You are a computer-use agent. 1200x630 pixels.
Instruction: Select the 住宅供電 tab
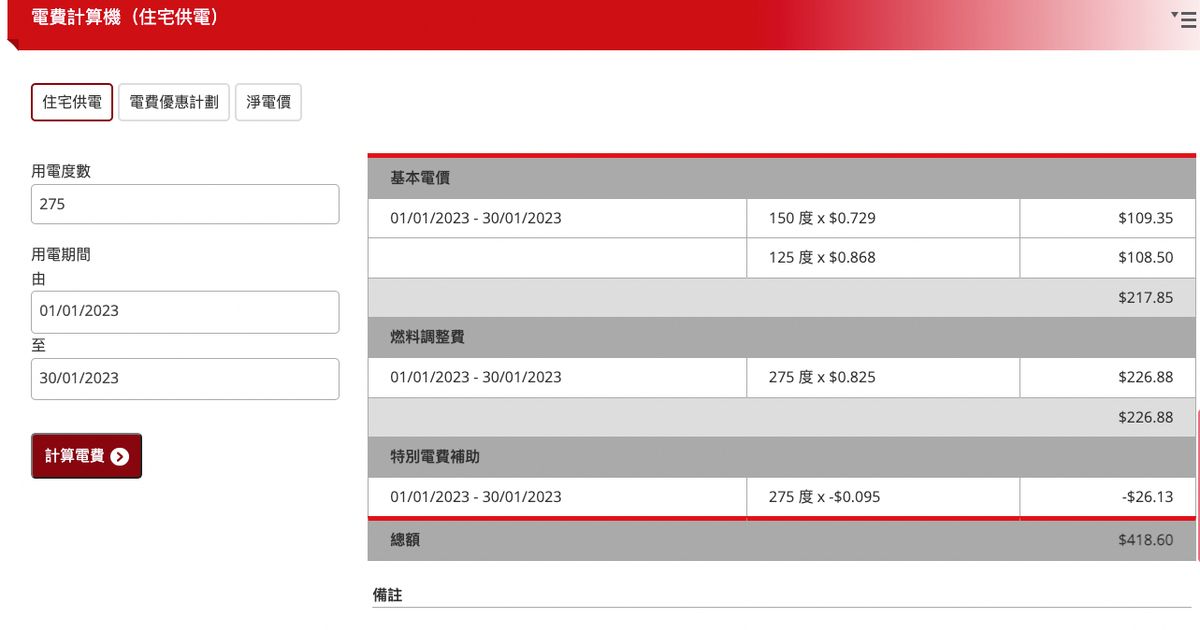(x=72, y=102)
